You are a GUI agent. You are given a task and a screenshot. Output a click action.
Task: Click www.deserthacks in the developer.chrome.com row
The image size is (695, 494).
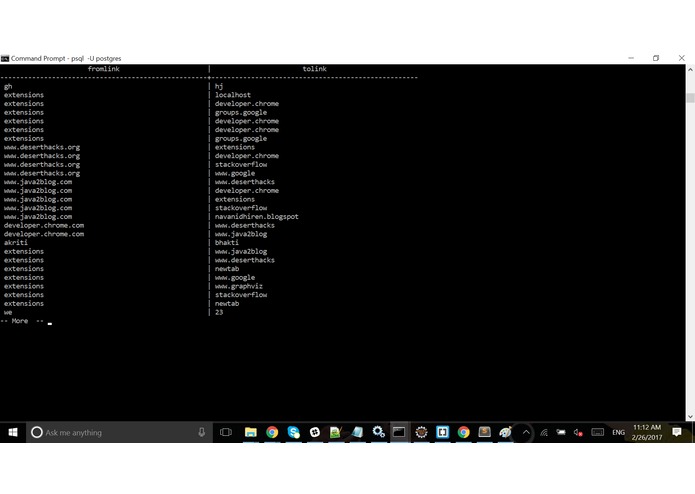245,225
